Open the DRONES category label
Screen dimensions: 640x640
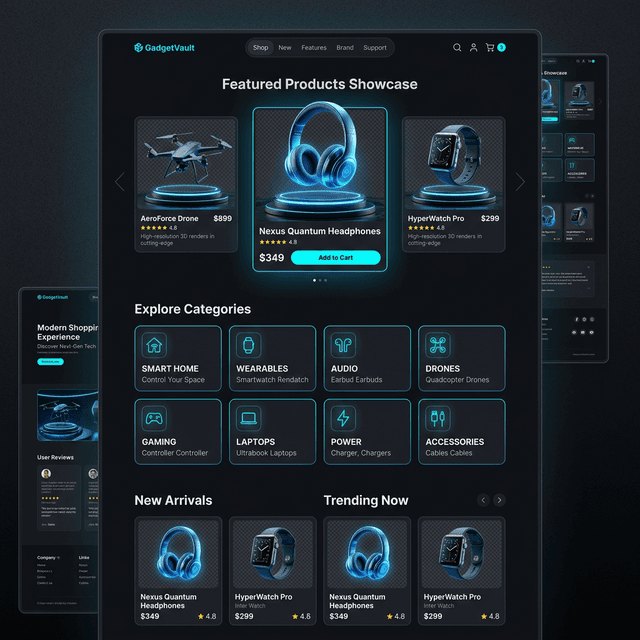(442, 369)
